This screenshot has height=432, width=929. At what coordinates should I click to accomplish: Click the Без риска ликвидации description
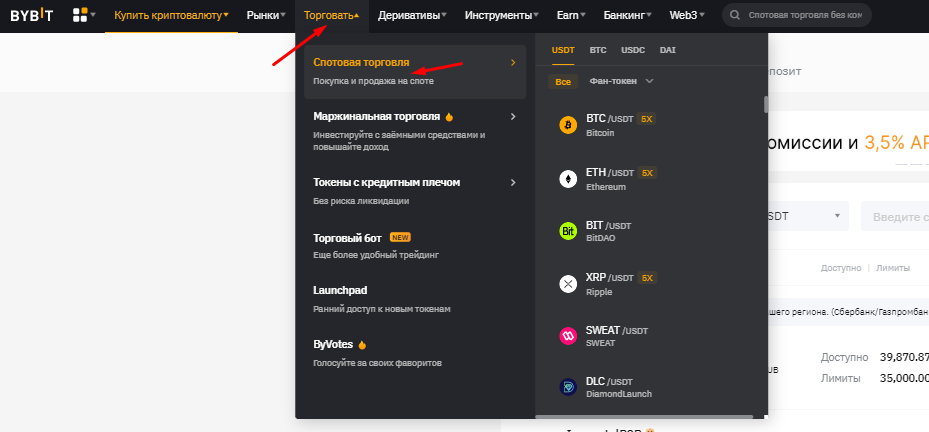point(361,201)
